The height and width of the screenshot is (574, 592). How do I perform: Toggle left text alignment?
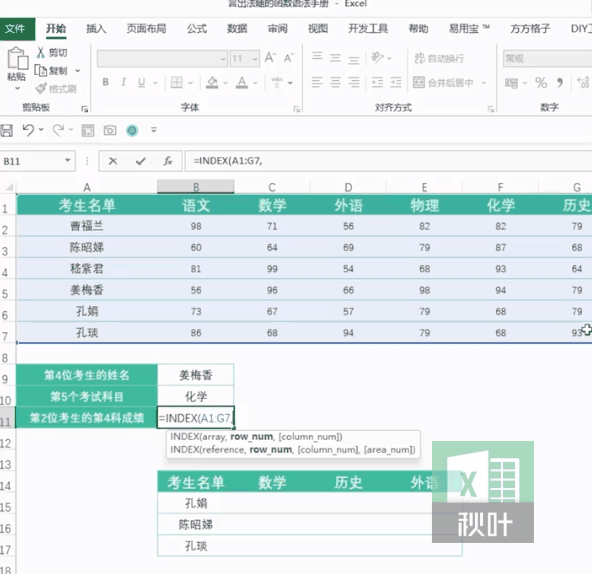pyautogui.click(x=317, y=82)
